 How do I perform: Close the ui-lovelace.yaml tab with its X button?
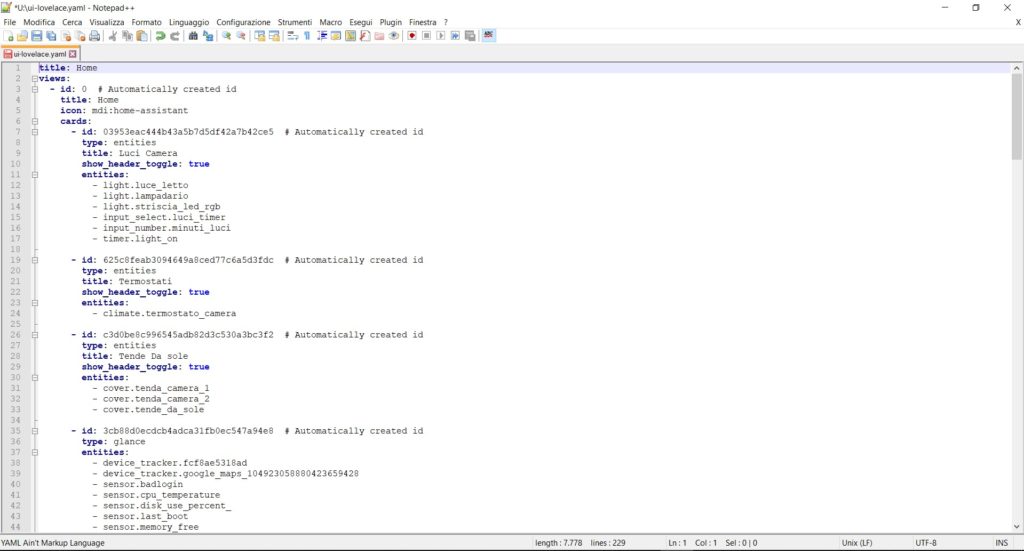72,54
